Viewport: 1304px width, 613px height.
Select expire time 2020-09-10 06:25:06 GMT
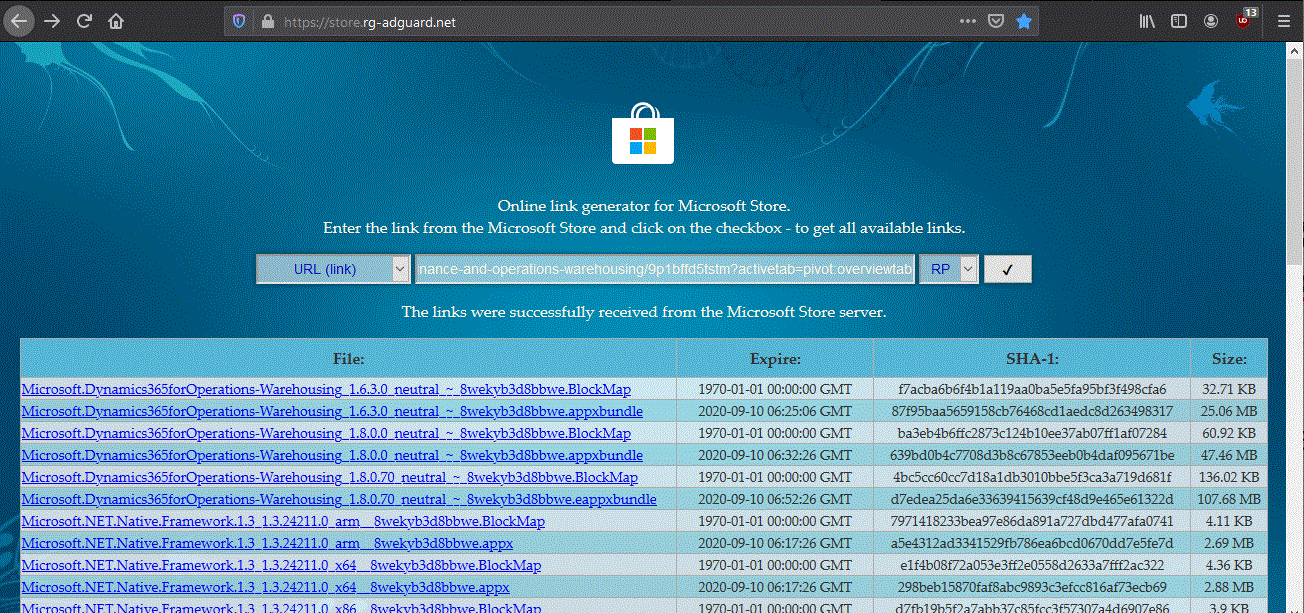pos(775,411)
